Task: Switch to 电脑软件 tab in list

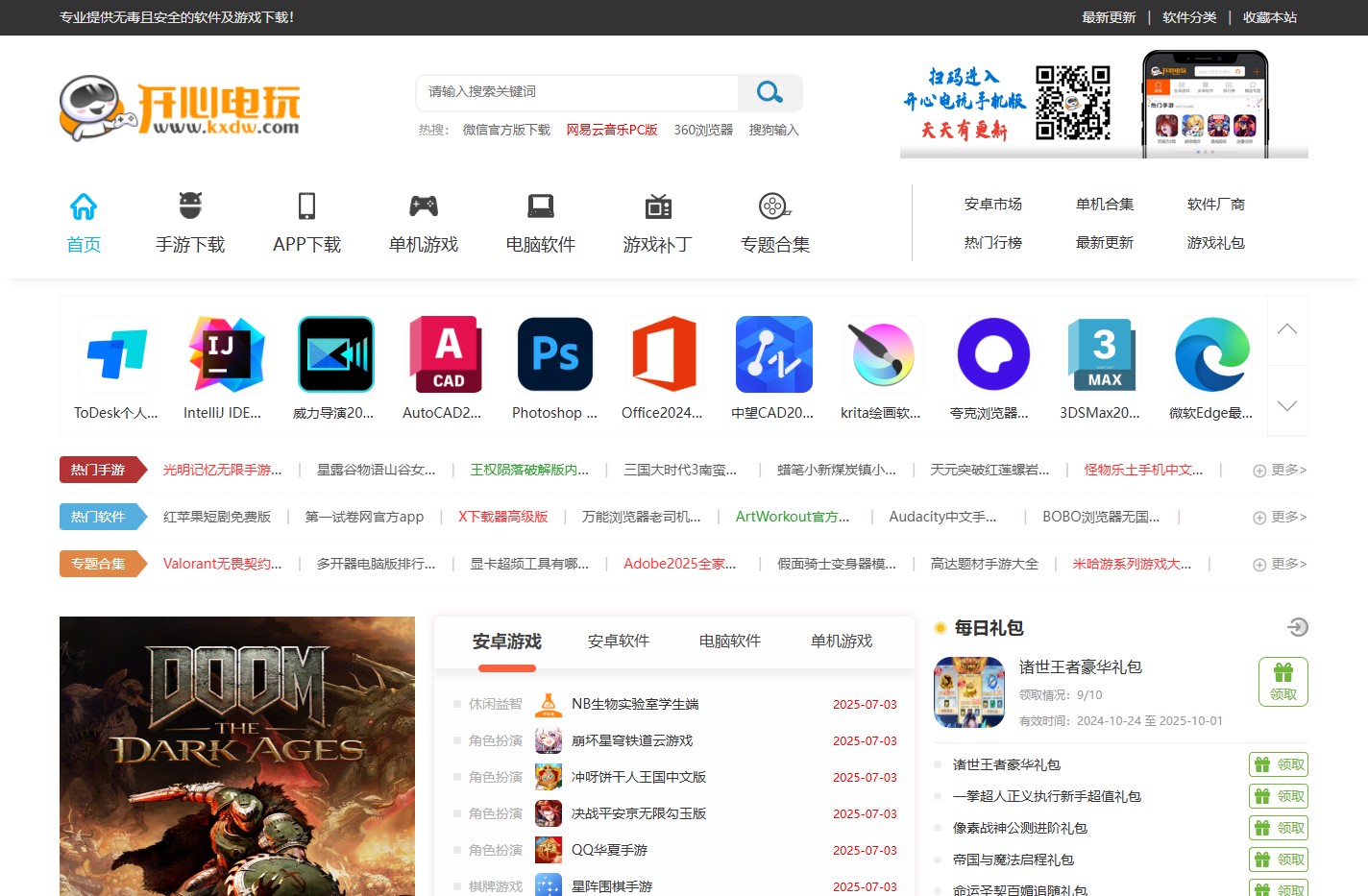Action: tap(730, 642)
